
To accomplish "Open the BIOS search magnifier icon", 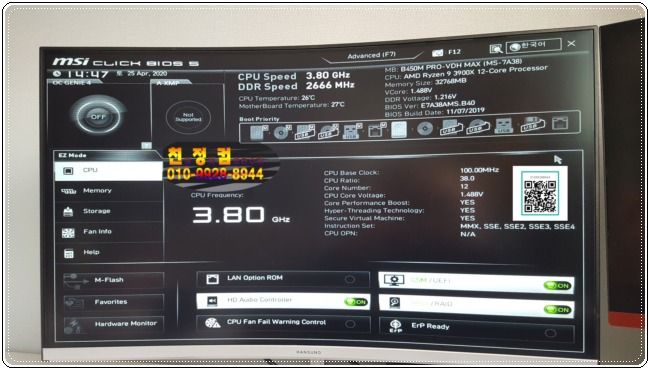I will click(x=496, y=49).
